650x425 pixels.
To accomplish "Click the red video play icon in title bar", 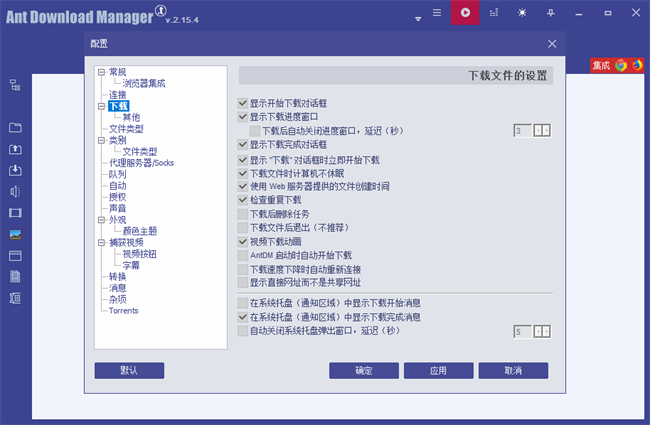I will [464, 13].
